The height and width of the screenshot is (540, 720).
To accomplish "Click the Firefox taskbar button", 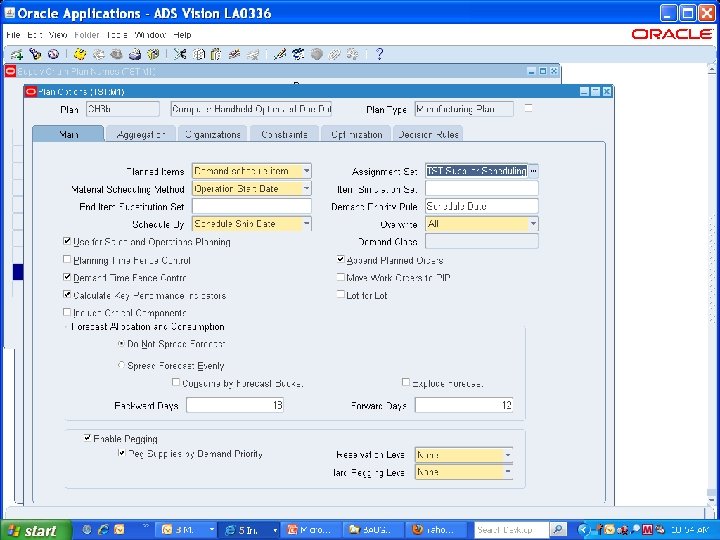I will pos(437,530).
